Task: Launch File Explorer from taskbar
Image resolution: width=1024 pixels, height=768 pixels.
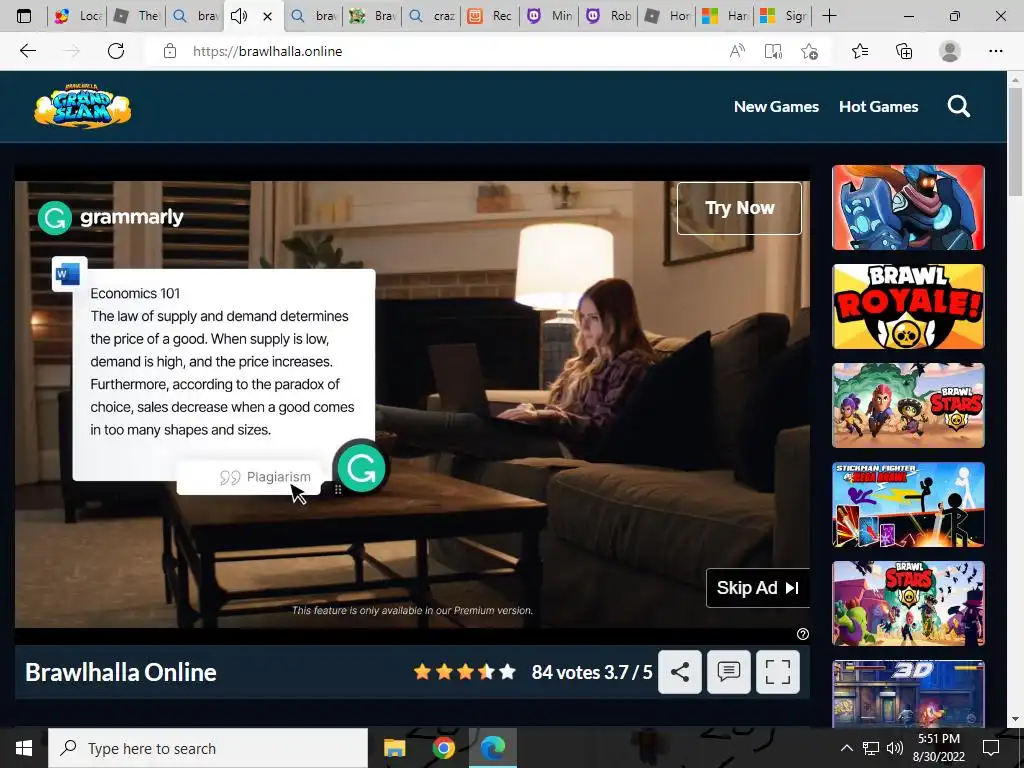Action: click(394, 748)
